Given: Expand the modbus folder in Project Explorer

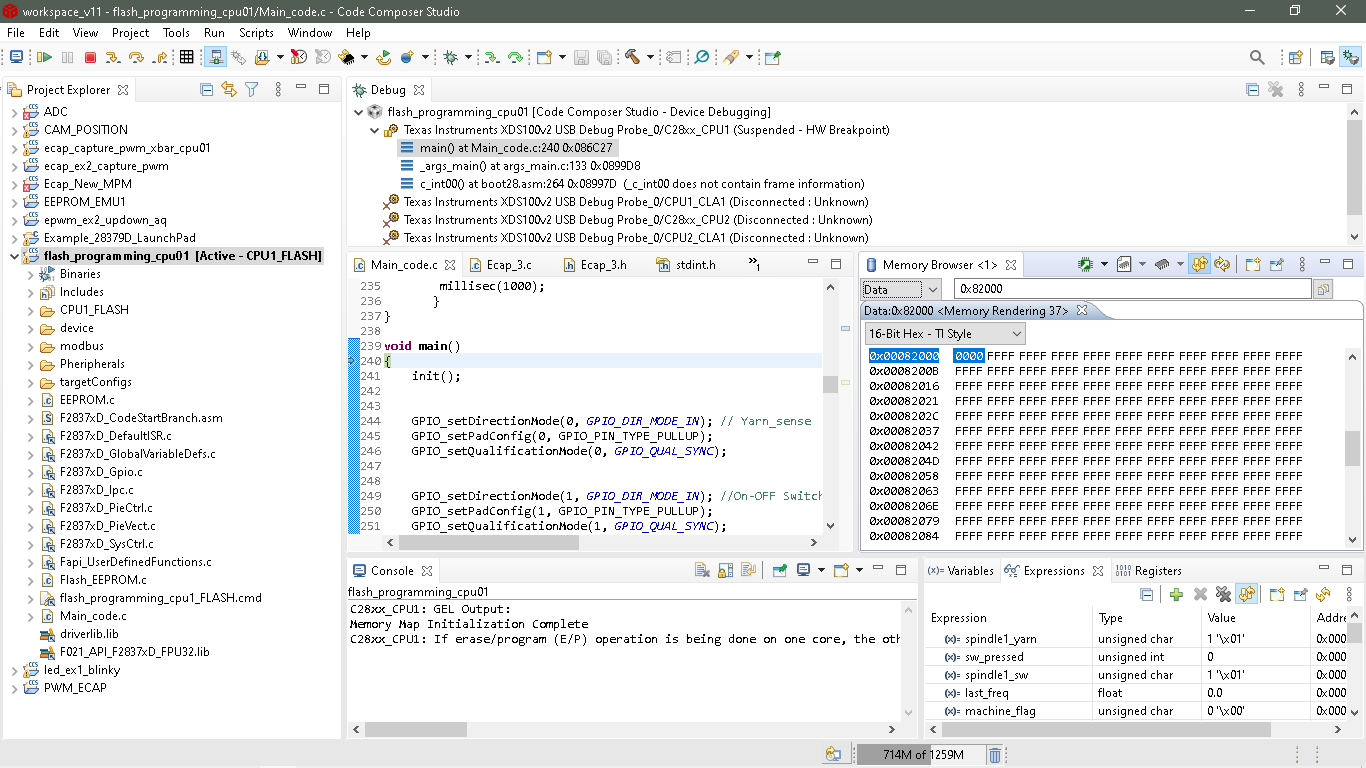Looking at the screenshot, I should [30, 346].
